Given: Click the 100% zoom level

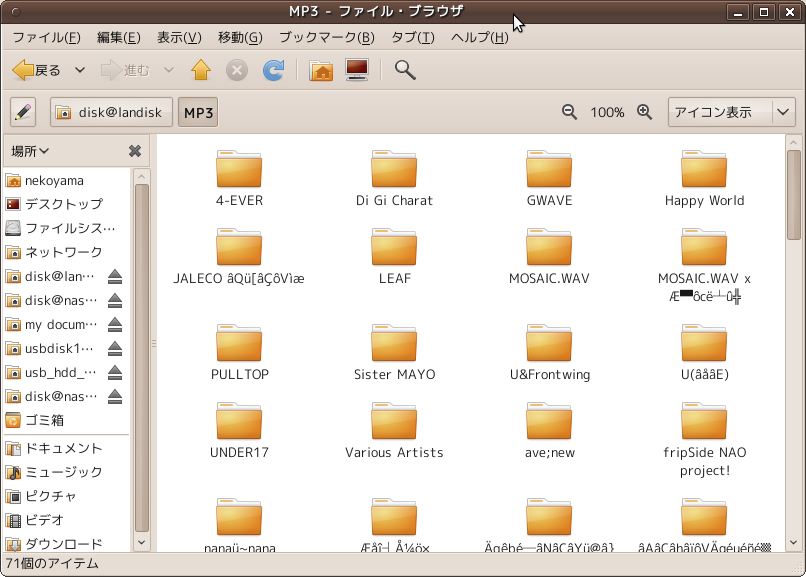Looking at the screenshot, I should click(607, 112).
